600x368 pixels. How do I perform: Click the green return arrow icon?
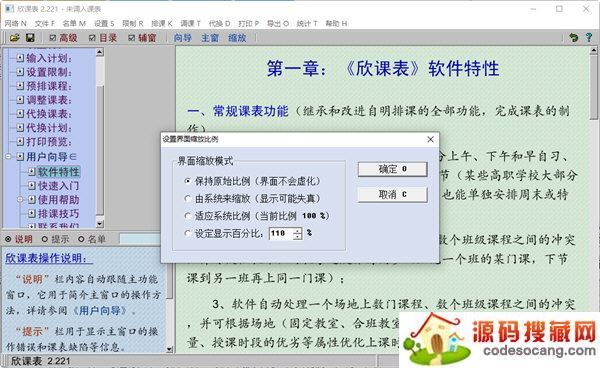(x=573, y=37)
